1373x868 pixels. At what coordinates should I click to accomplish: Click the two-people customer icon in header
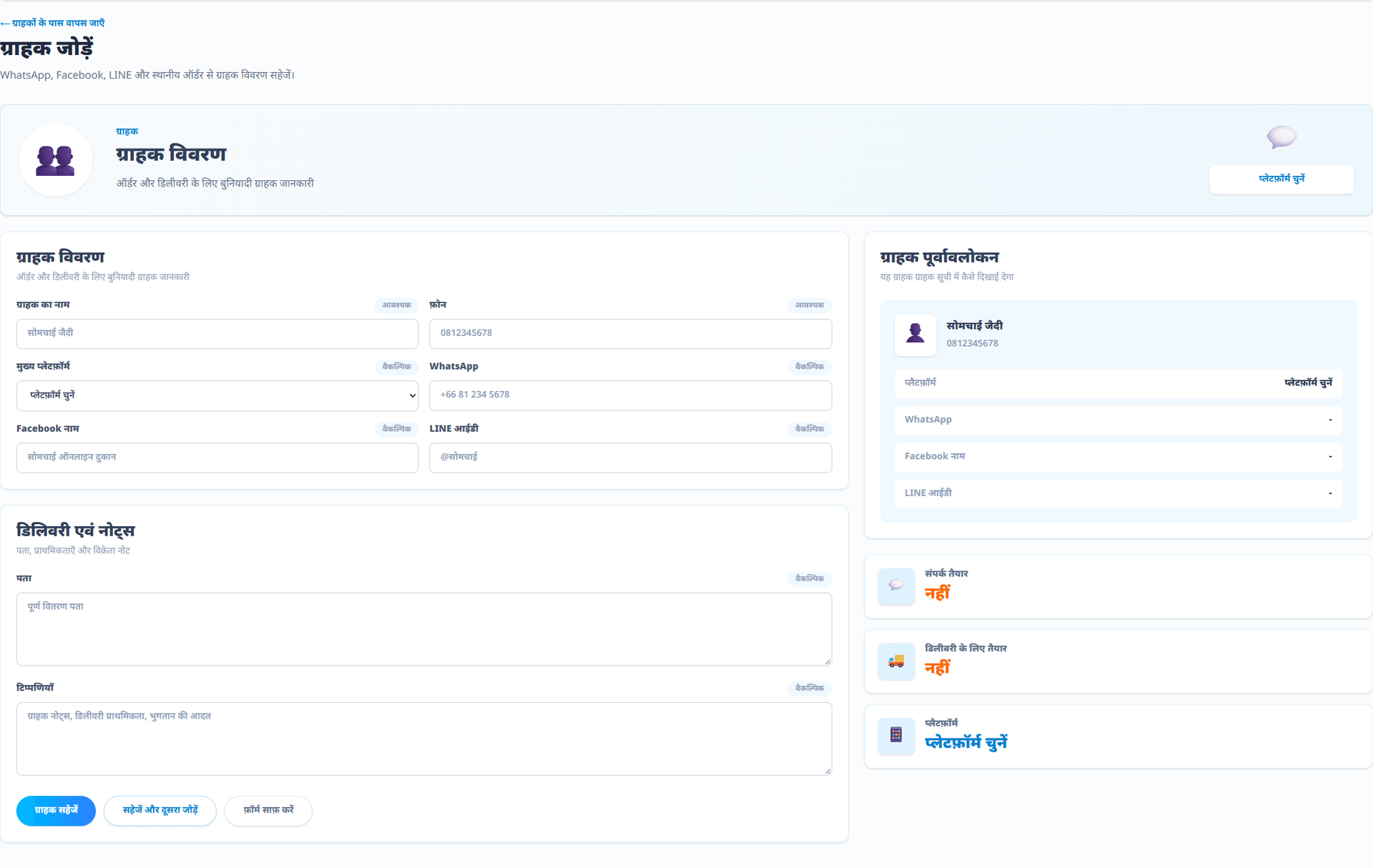pyautogui.click(x=55, y=160)
